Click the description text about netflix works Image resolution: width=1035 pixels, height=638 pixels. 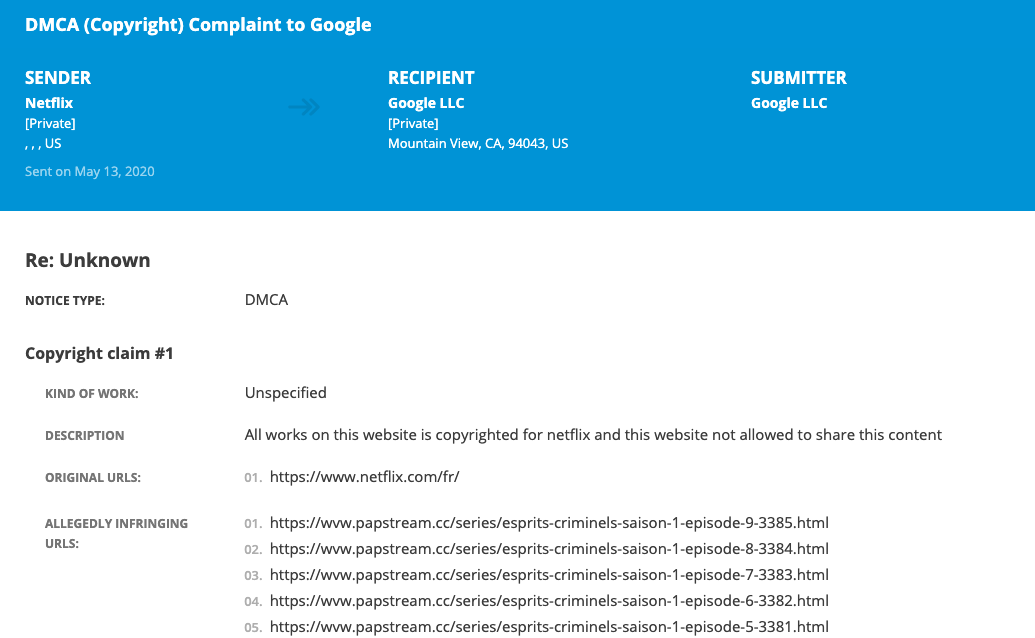(x=593, y=435)
